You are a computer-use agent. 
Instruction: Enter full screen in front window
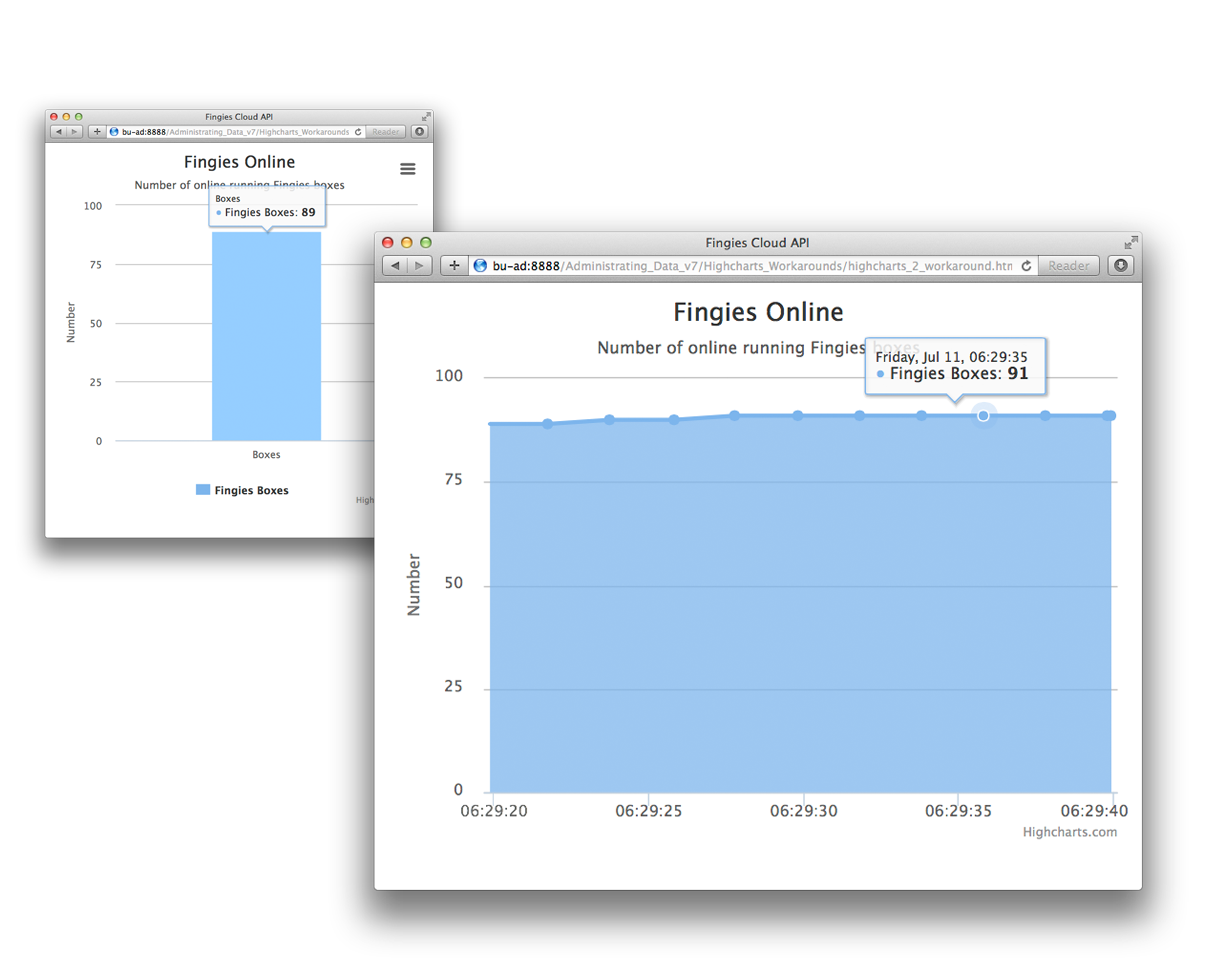pos(1130,242)
